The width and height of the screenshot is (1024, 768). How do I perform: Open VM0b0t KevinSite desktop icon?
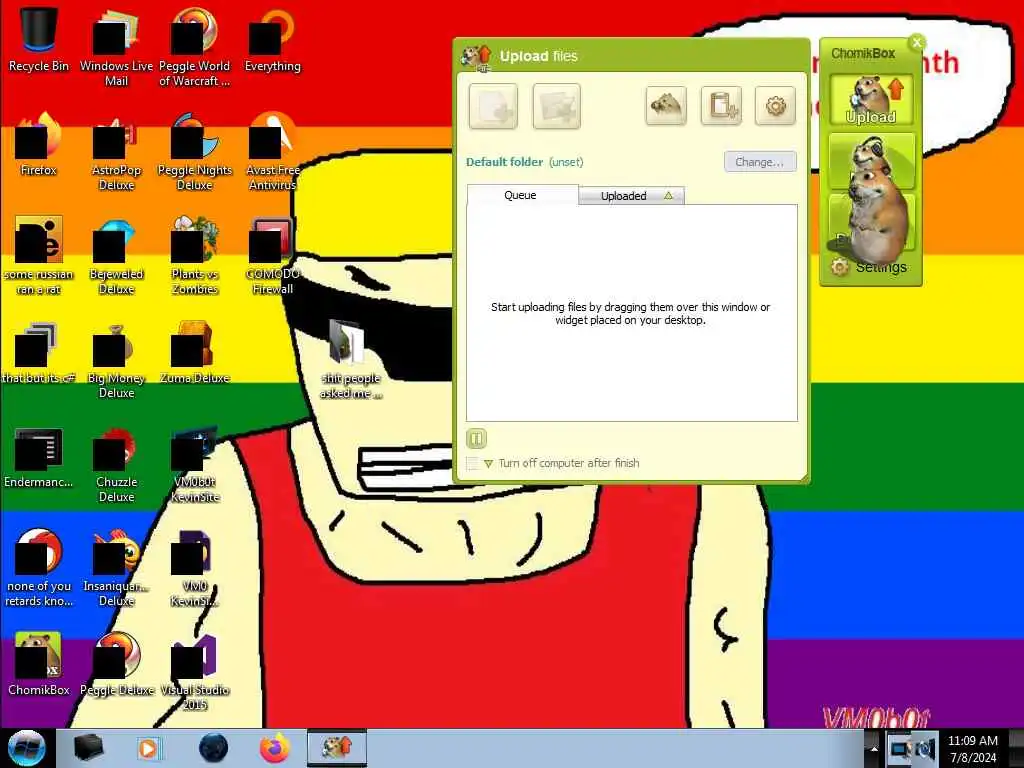(195, 464)
